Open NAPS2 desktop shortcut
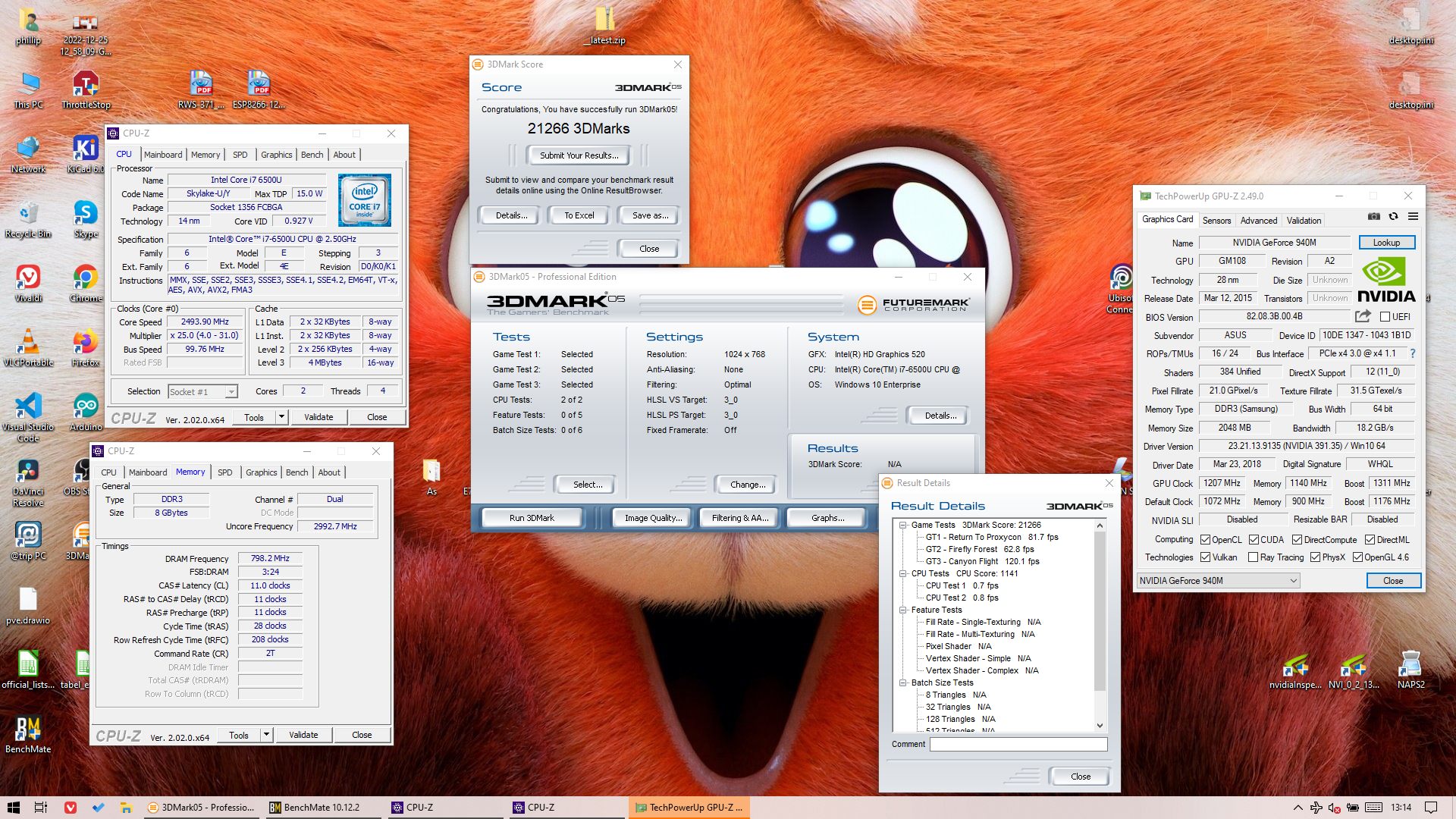Viewport: 1456px width, 819px height. click(x=1410, y=670)
